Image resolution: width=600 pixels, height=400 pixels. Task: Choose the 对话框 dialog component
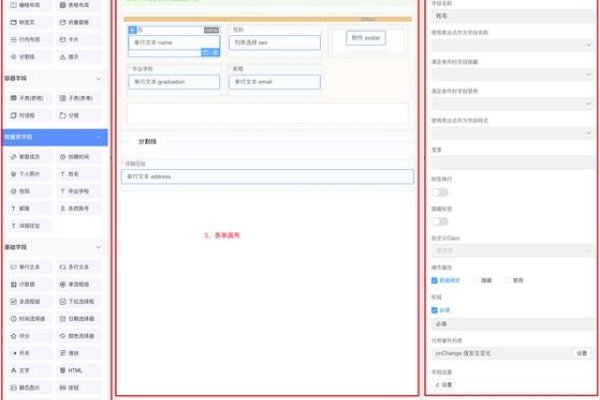(x=29, y=115)
